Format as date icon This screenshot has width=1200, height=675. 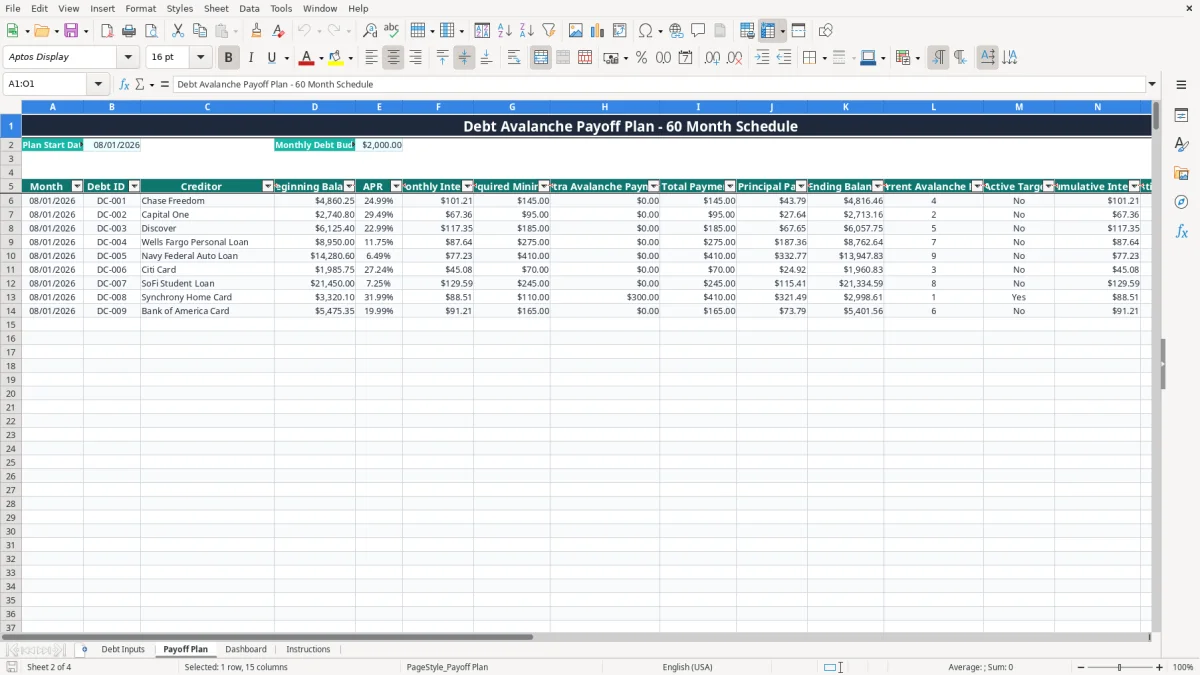(685, 58)
